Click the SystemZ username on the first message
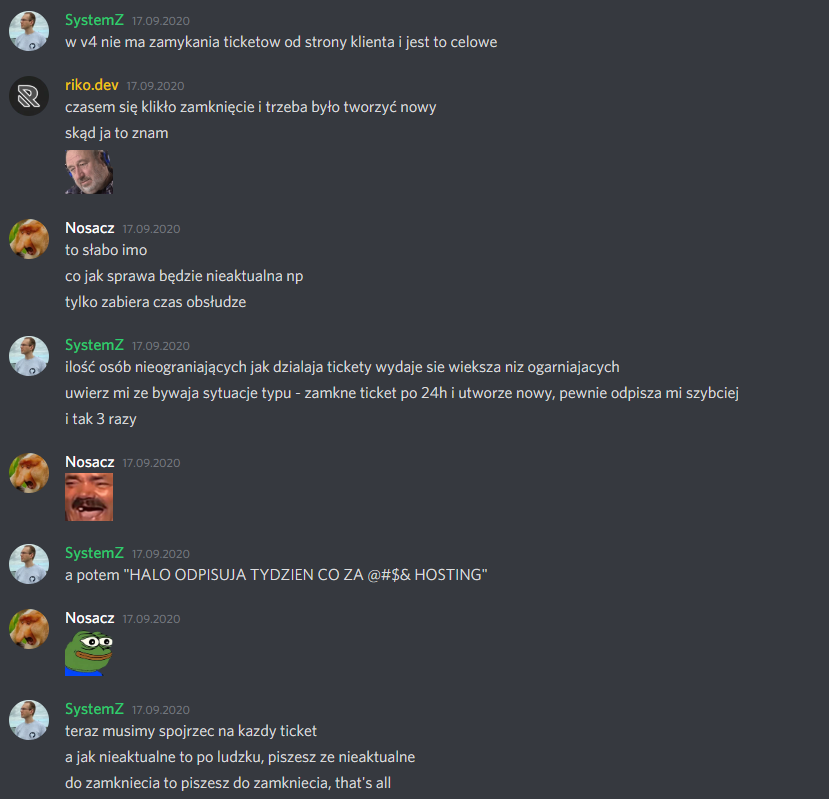This screenshot has height=799, width=829. tap(94, 20)
